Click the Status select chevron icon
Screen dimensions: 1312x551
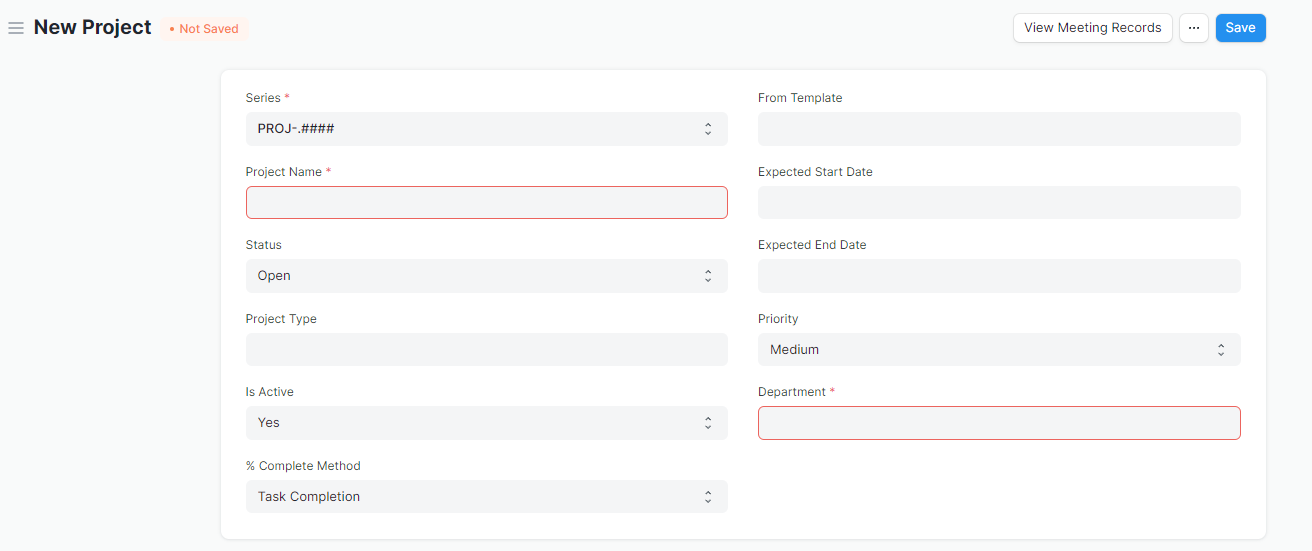(708, 276)
